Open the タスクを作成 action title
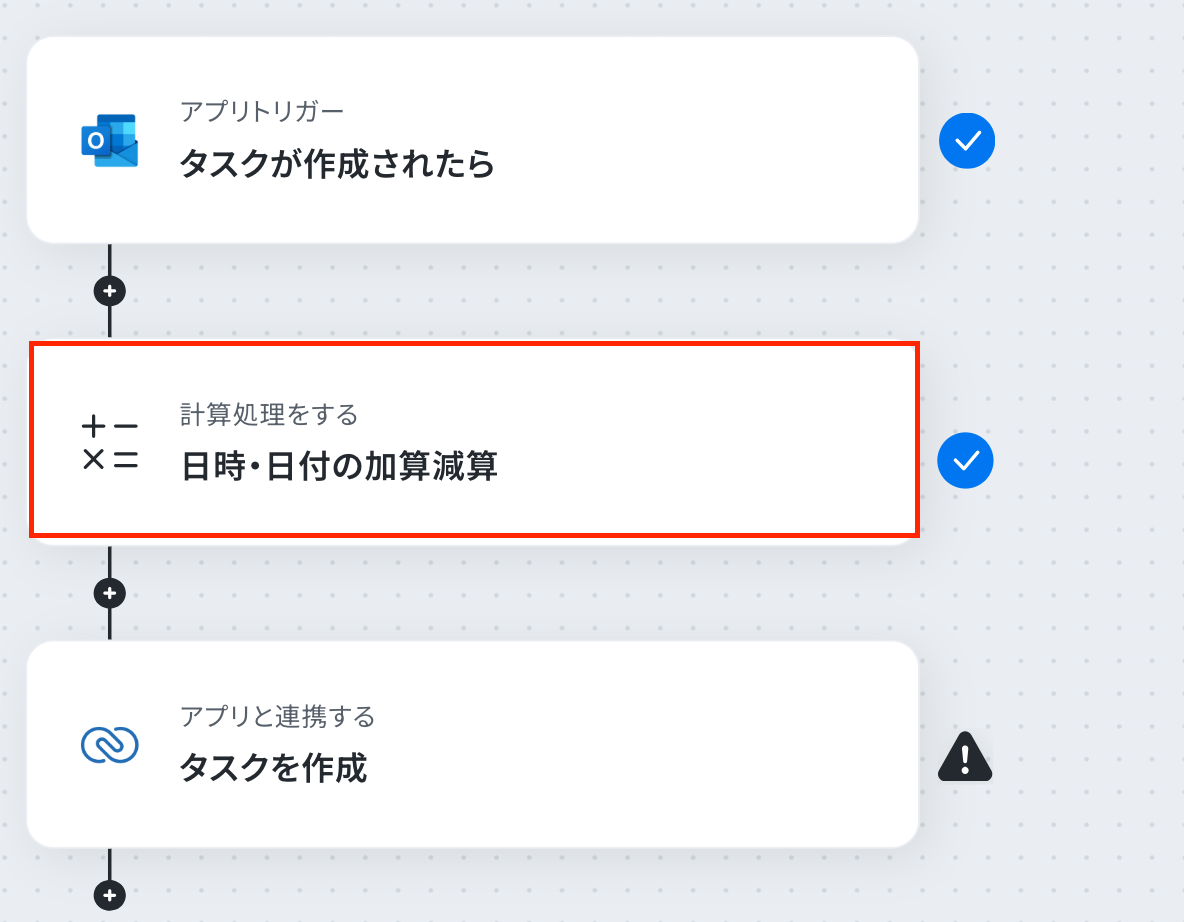Screen dimensions: 1184x922 273,768
